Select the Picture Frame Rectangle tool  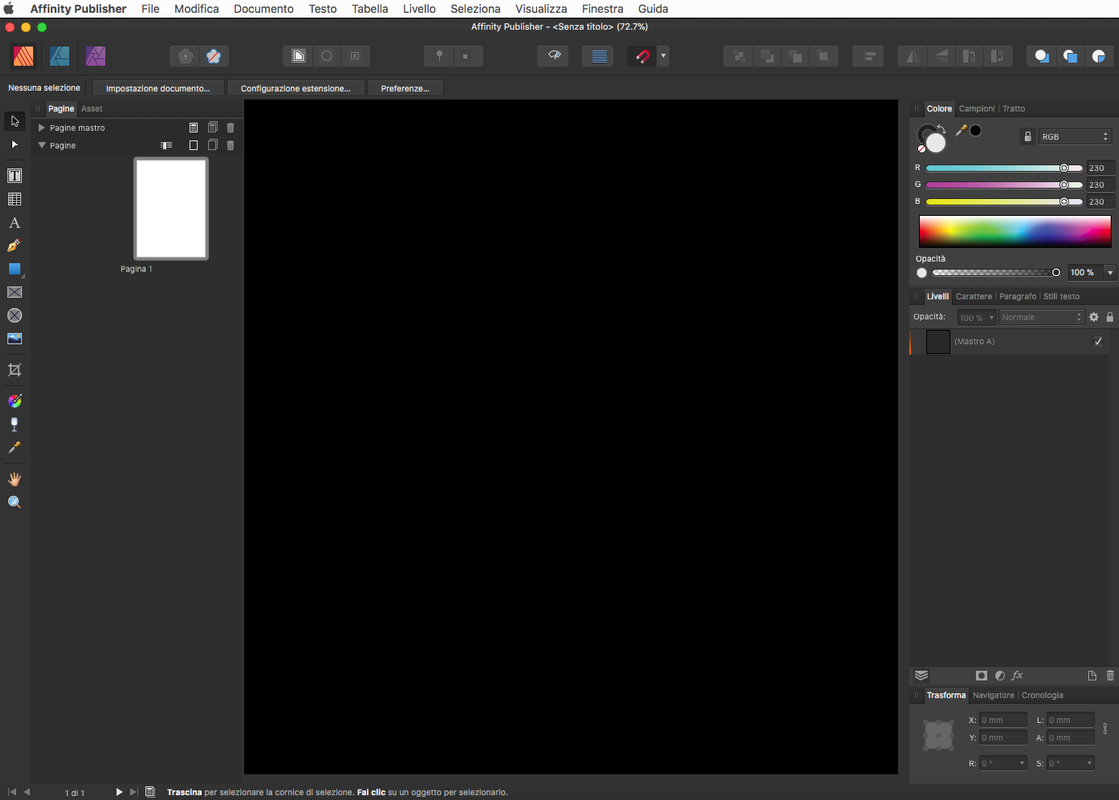[14, 292]
